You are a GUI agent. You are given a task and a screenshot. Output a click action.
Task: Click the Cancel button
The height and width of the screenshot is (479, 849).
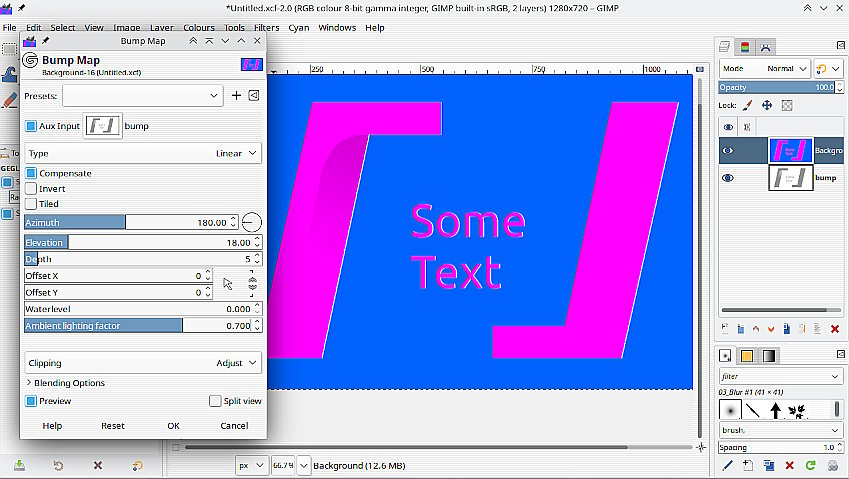234,426
